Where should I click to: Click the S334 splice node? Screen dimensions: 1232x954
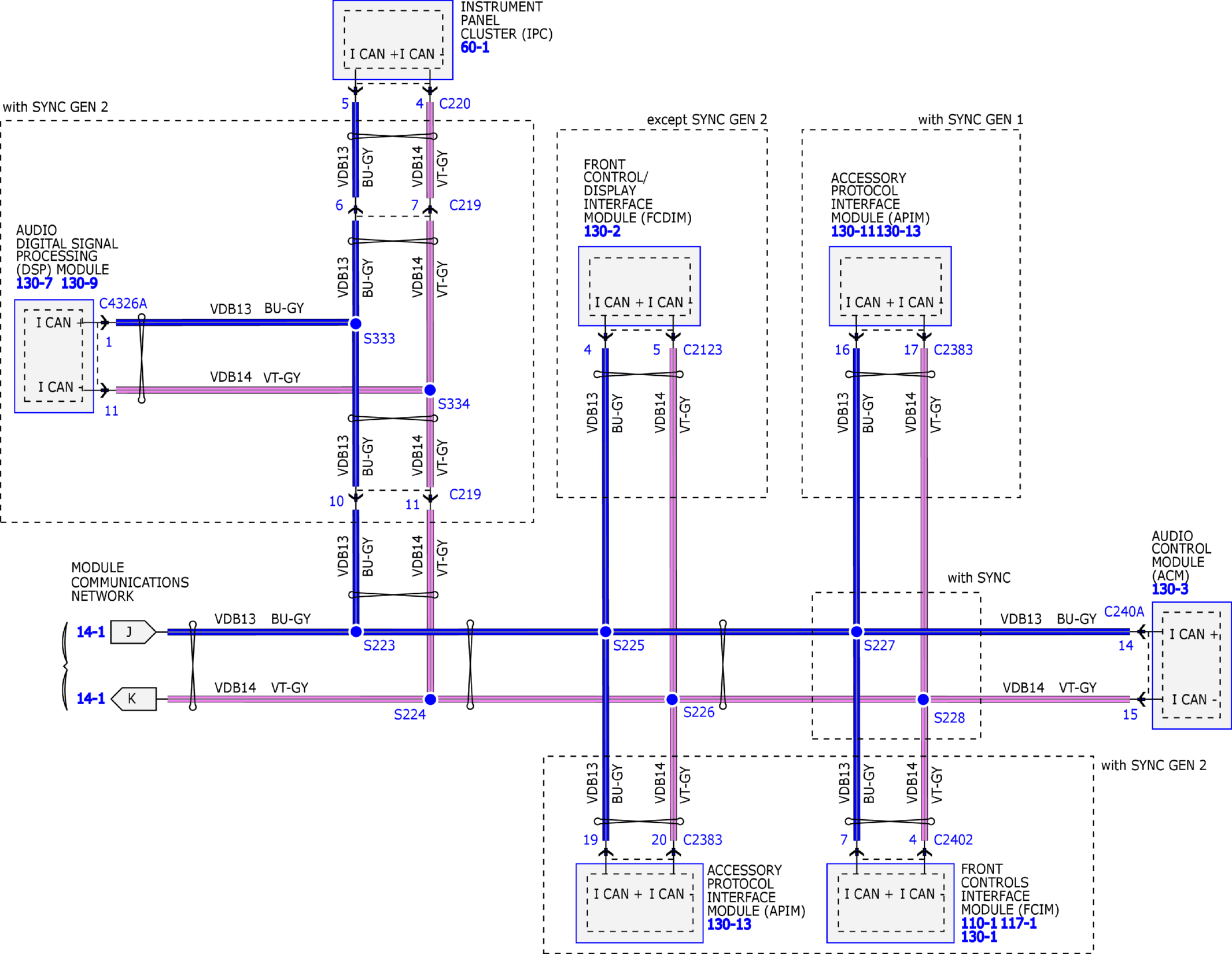point(430,390)
